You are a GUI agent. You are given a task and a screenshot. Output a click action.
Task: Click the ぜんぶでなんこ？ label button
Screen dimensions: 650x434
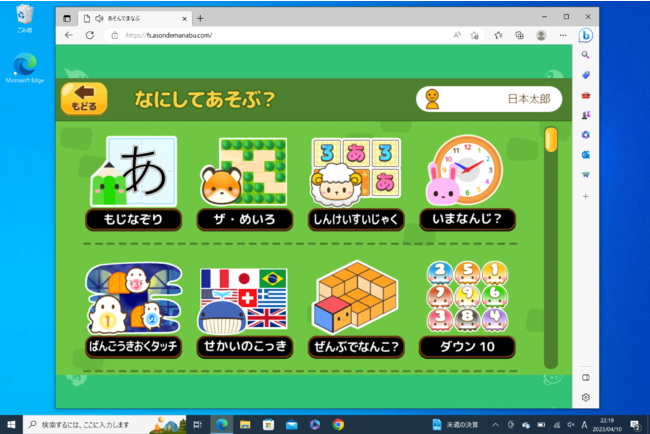[356, 347]
